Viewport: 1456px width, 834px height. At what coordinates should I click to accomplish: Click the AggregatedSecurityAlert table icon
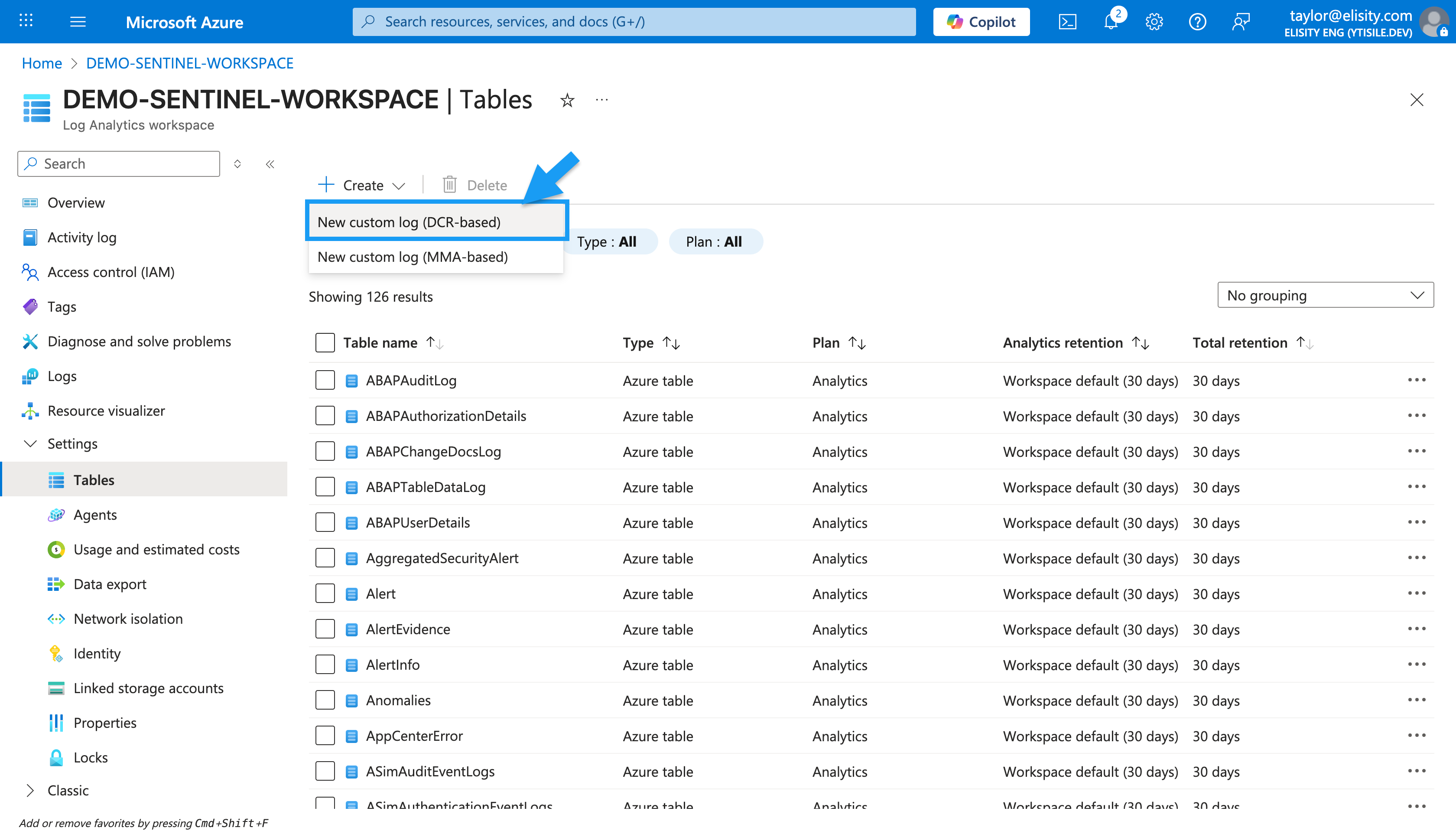[351, 558]
